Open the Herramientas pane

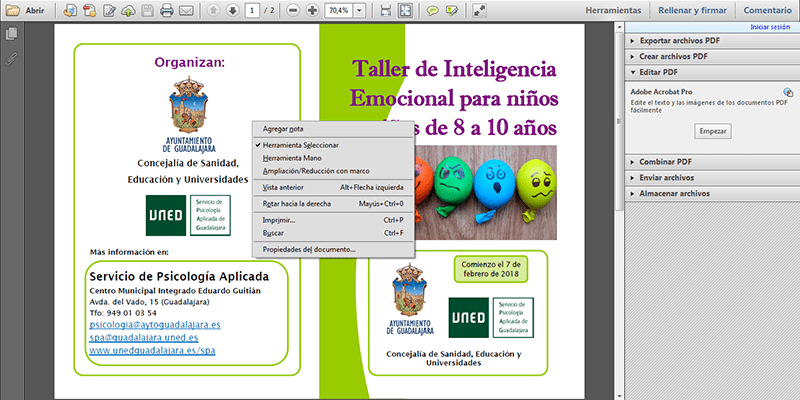613,10
